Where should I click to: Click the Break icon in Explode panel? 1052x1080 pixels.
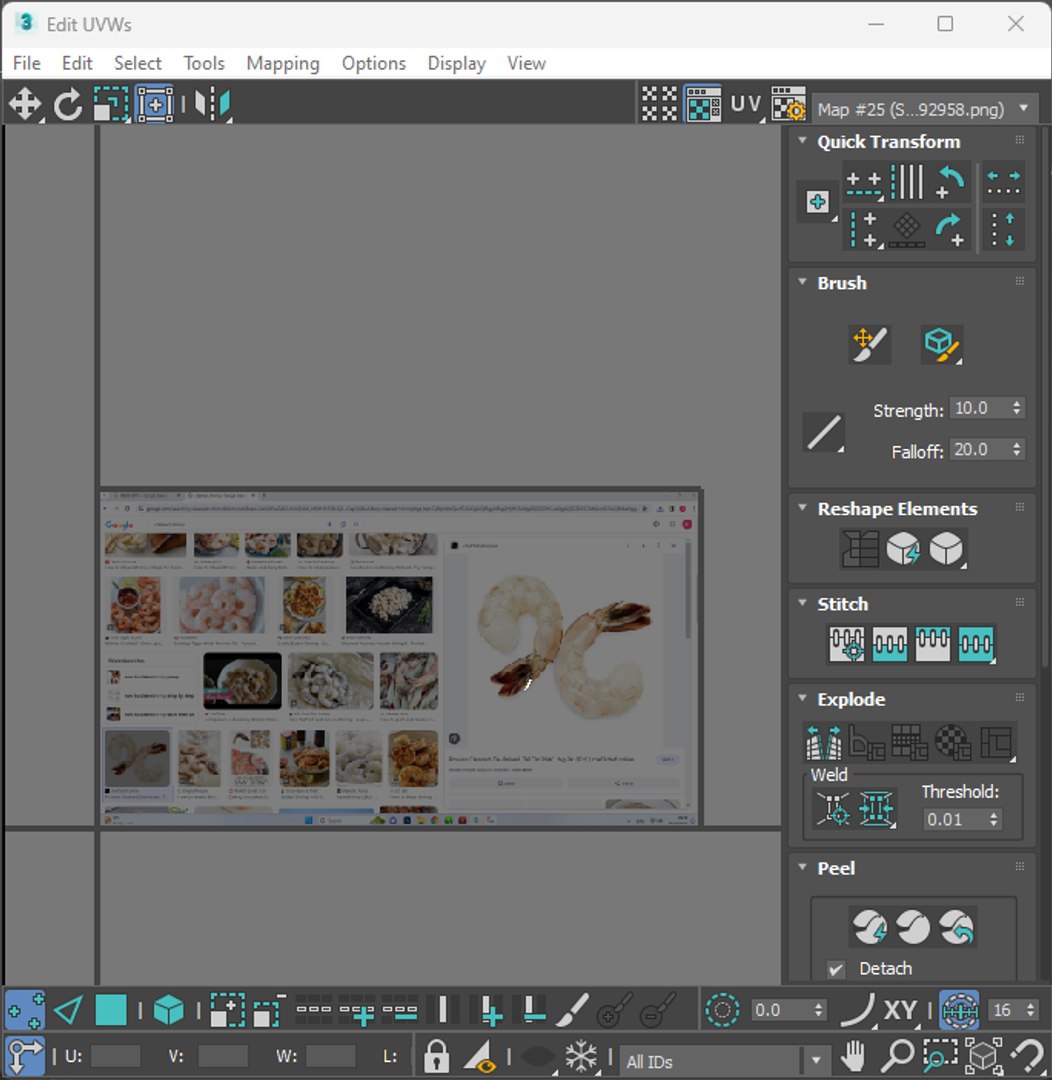pos(823,742)
